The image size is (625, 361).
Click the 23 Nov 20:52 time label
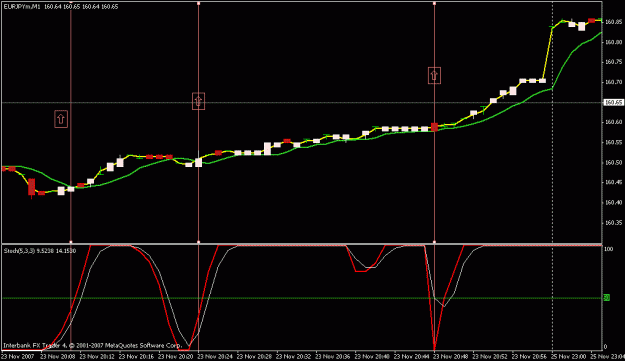[x=490, y=356]
